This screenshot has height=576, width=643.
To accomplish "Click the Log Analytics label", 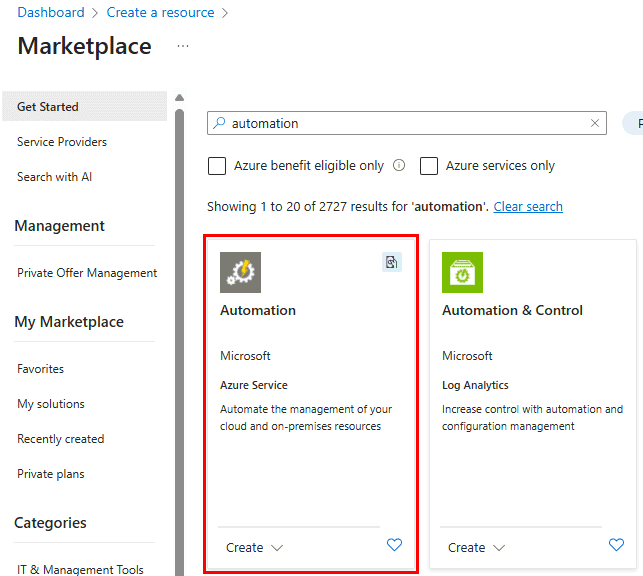I will pos(475,385).
